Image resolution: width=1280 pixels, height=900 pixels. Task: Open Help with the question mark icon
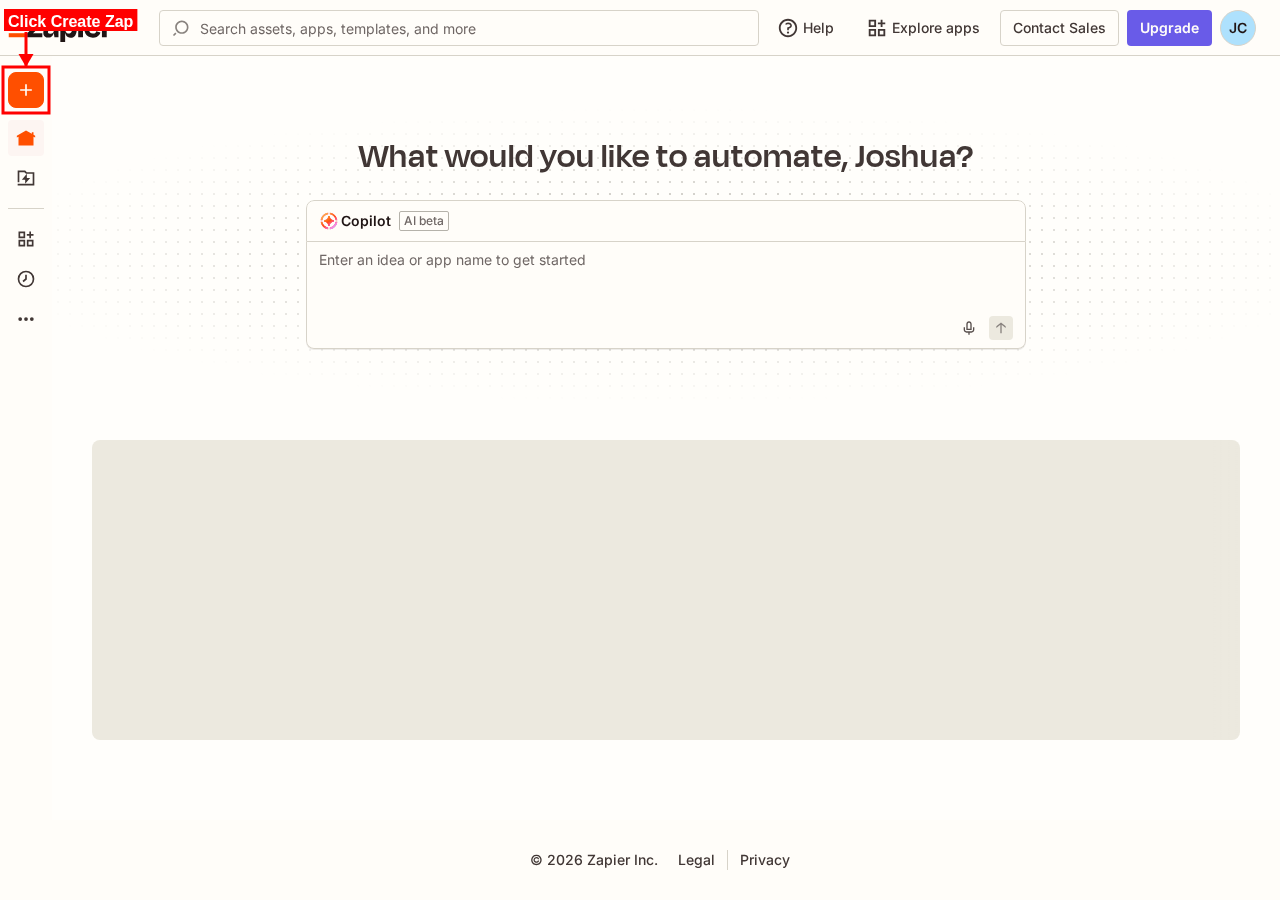pos(789,28)
